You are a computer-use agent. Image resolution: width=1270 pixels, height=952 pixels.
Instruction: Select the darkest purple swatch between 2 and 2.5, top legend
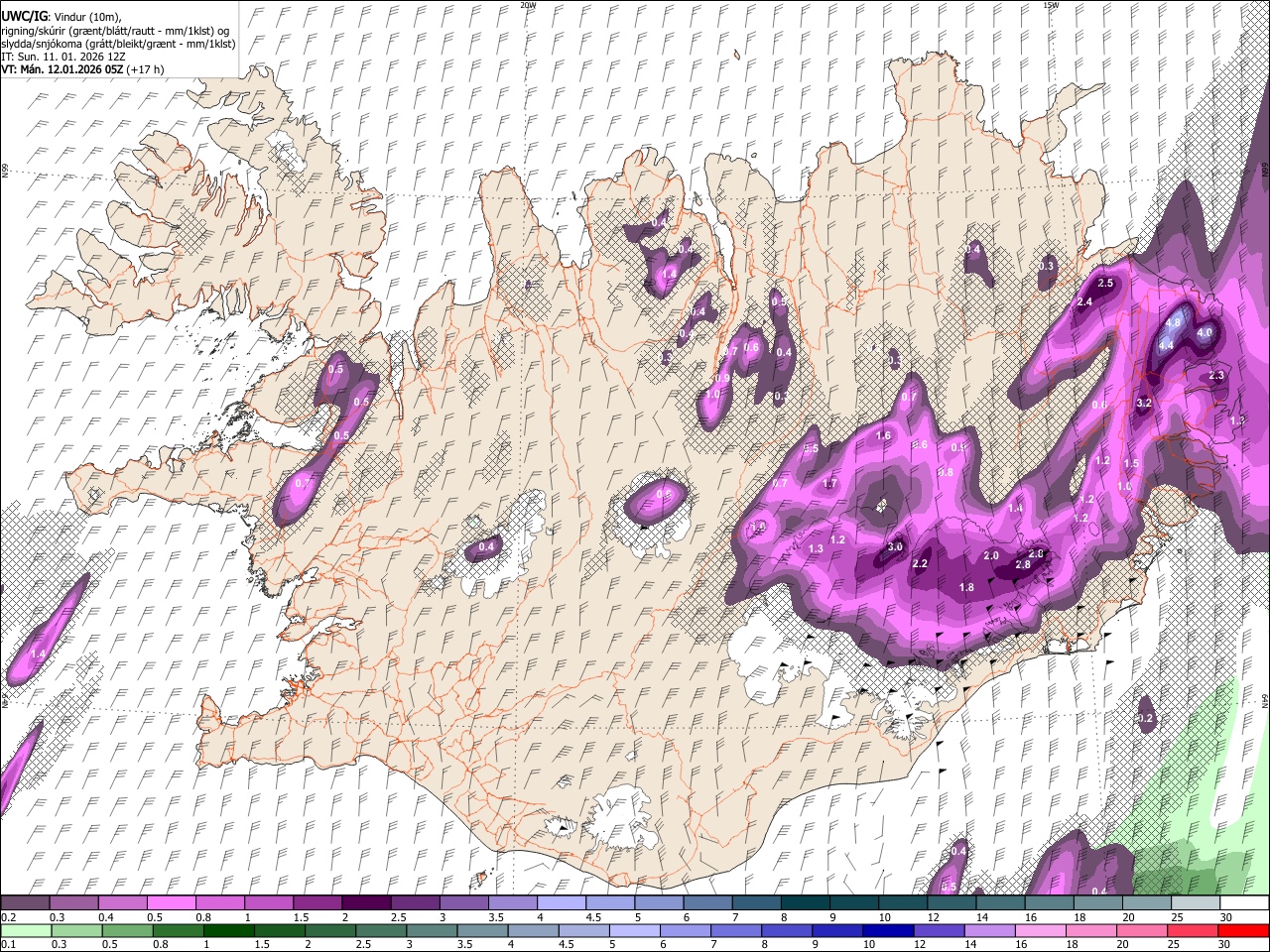tap(366, 902)
